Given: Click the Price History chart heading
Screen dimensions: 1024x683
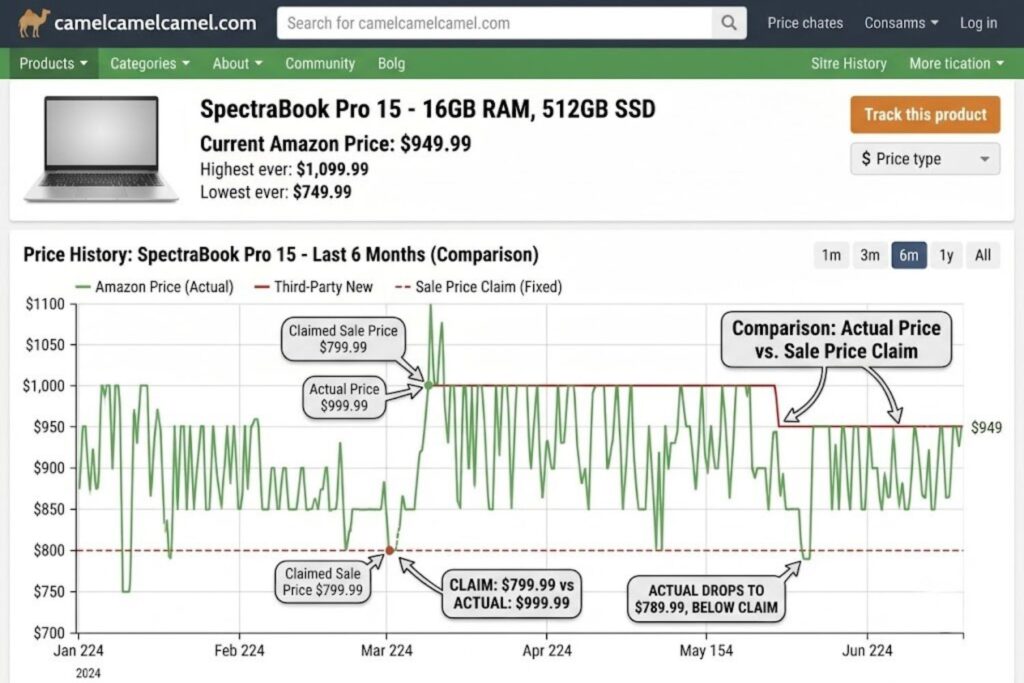Looking at the screenshot, I should click(x=281, y=254).
